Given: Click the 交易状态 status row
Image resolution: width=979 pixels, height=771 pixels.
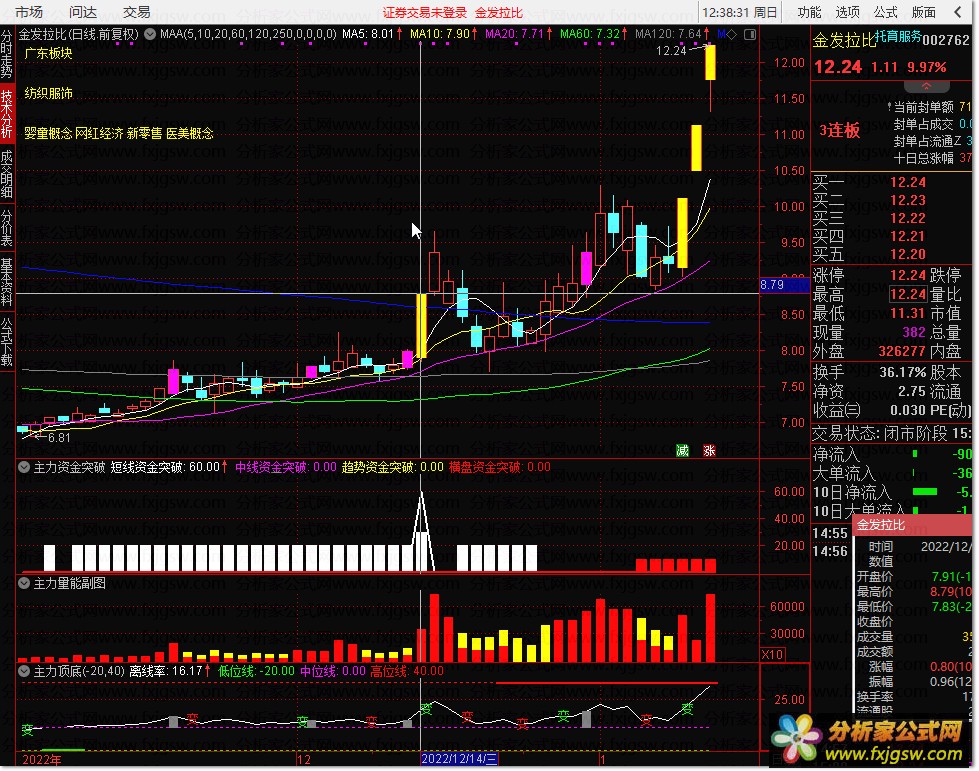Looking at the screenshot, I should click(891, 433).
